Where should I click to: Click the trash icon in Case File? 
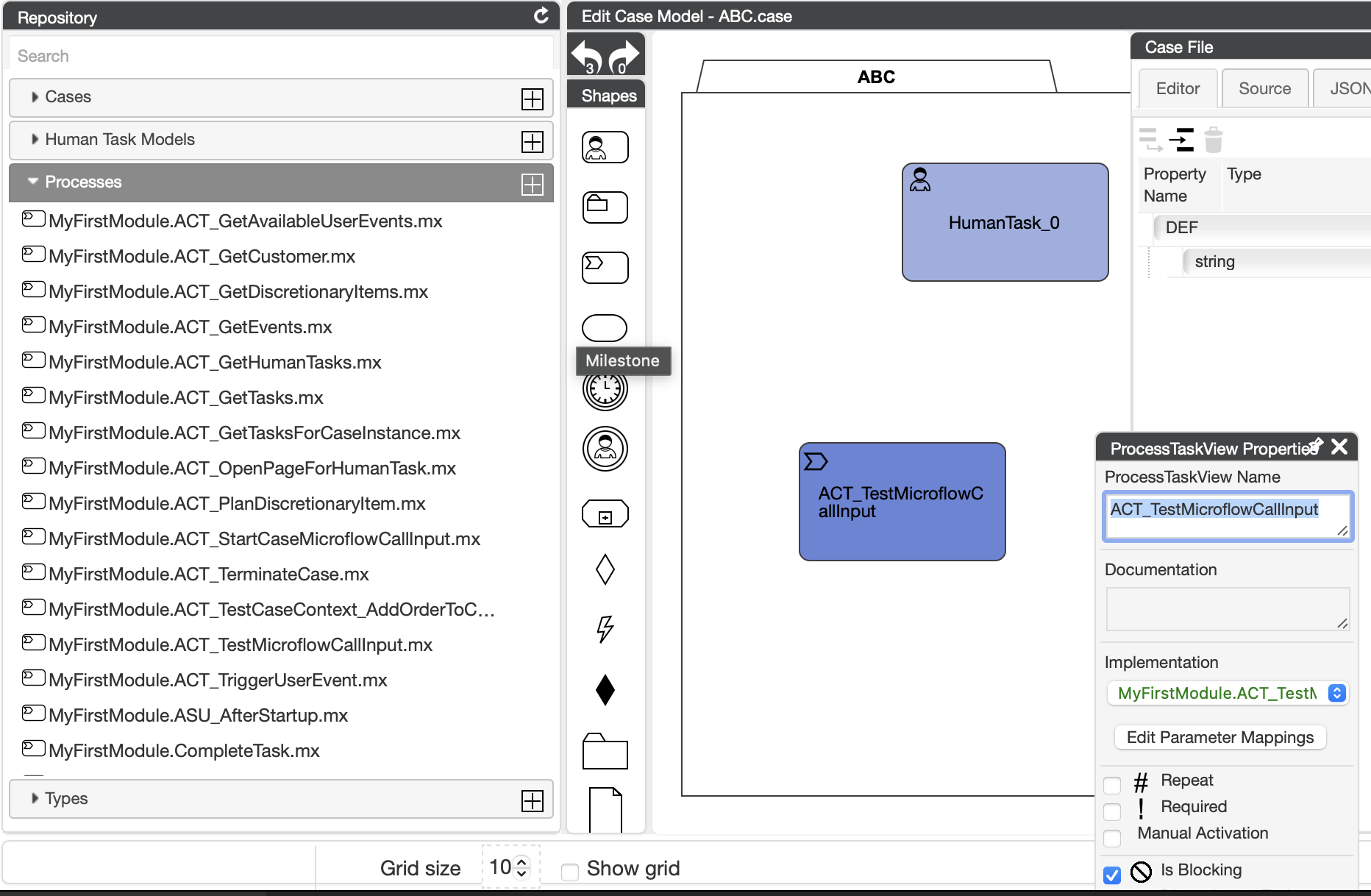pos(1213,140)
